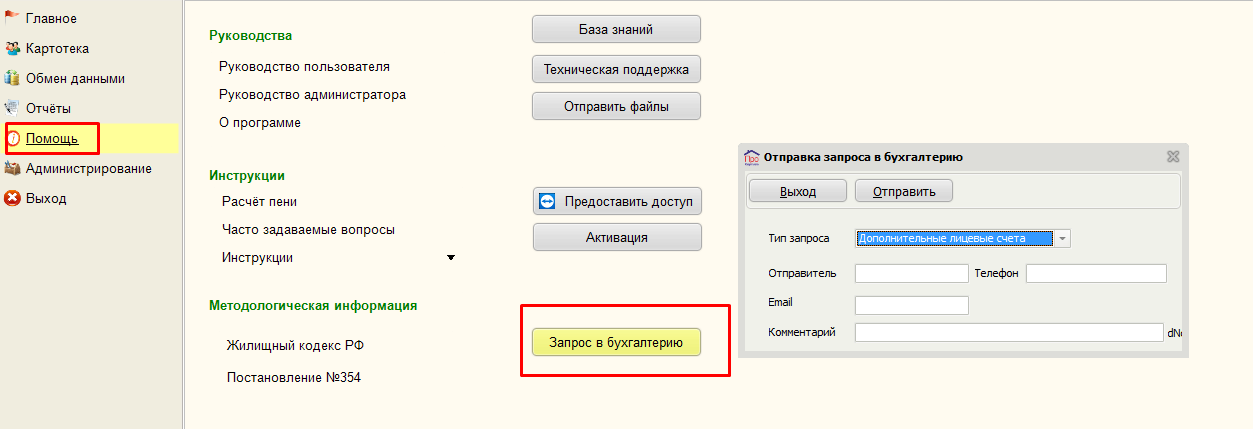Screen dimensions: 1253x429
Task: Select the Дополнительные лицевые счета combo value
Action: [955, 238]
